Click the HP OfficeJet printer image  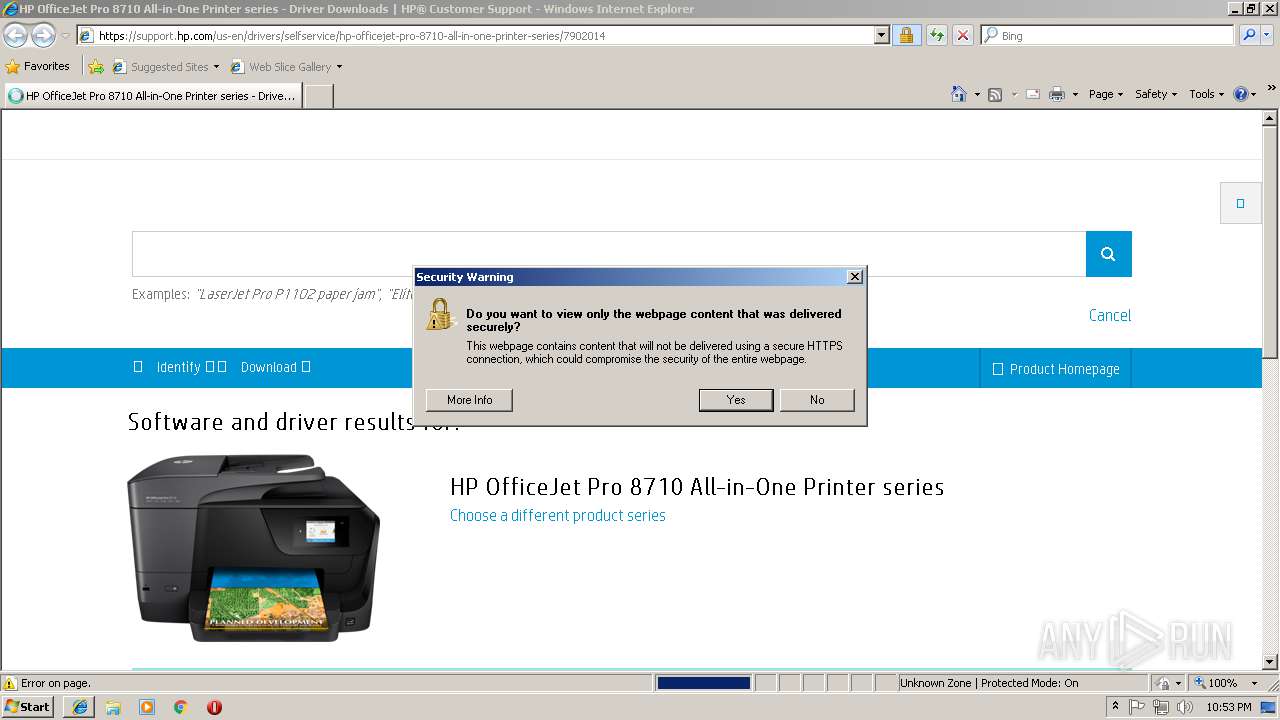pos(253,547)
